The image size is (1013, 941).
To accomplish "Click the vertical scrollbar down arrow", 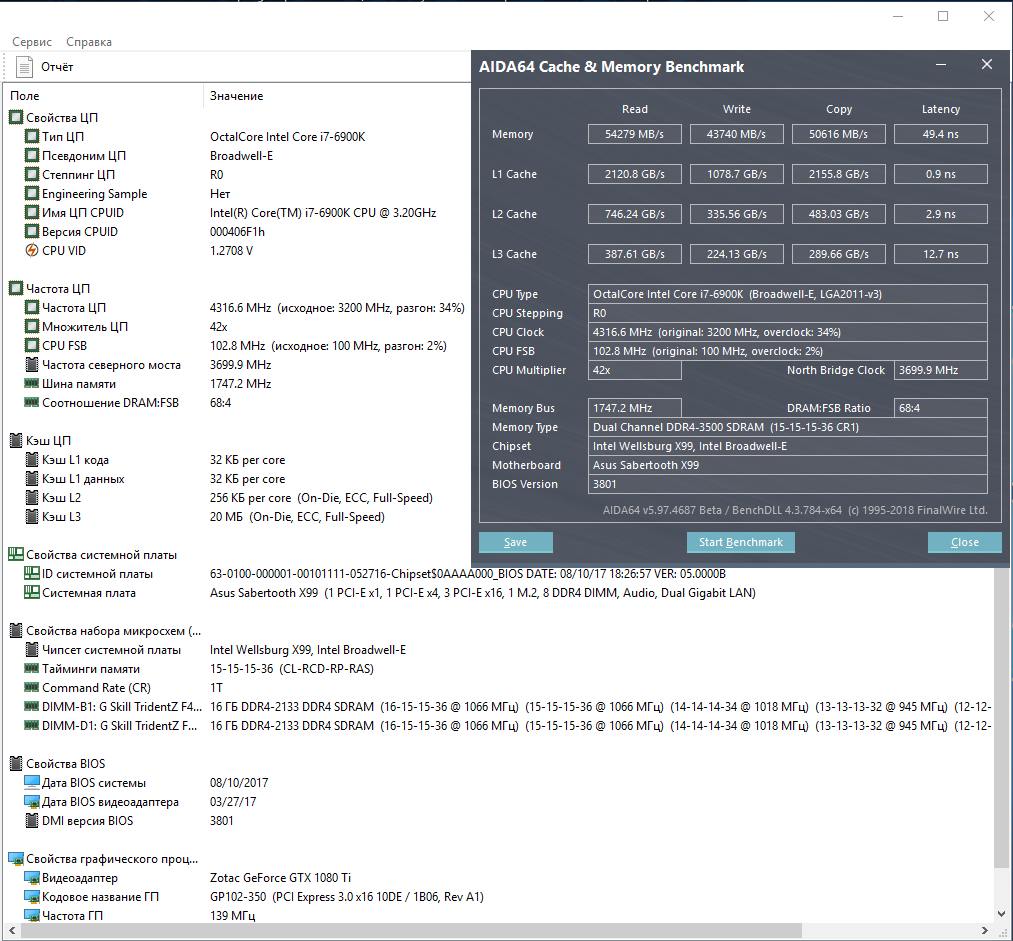I will (1001, 914).
